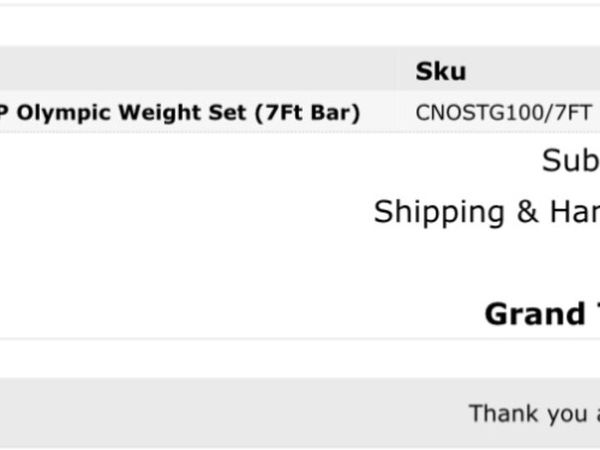The image size is (600, 450).
Task: Click empty header cell left of Sku
Action: click(199, 69)
